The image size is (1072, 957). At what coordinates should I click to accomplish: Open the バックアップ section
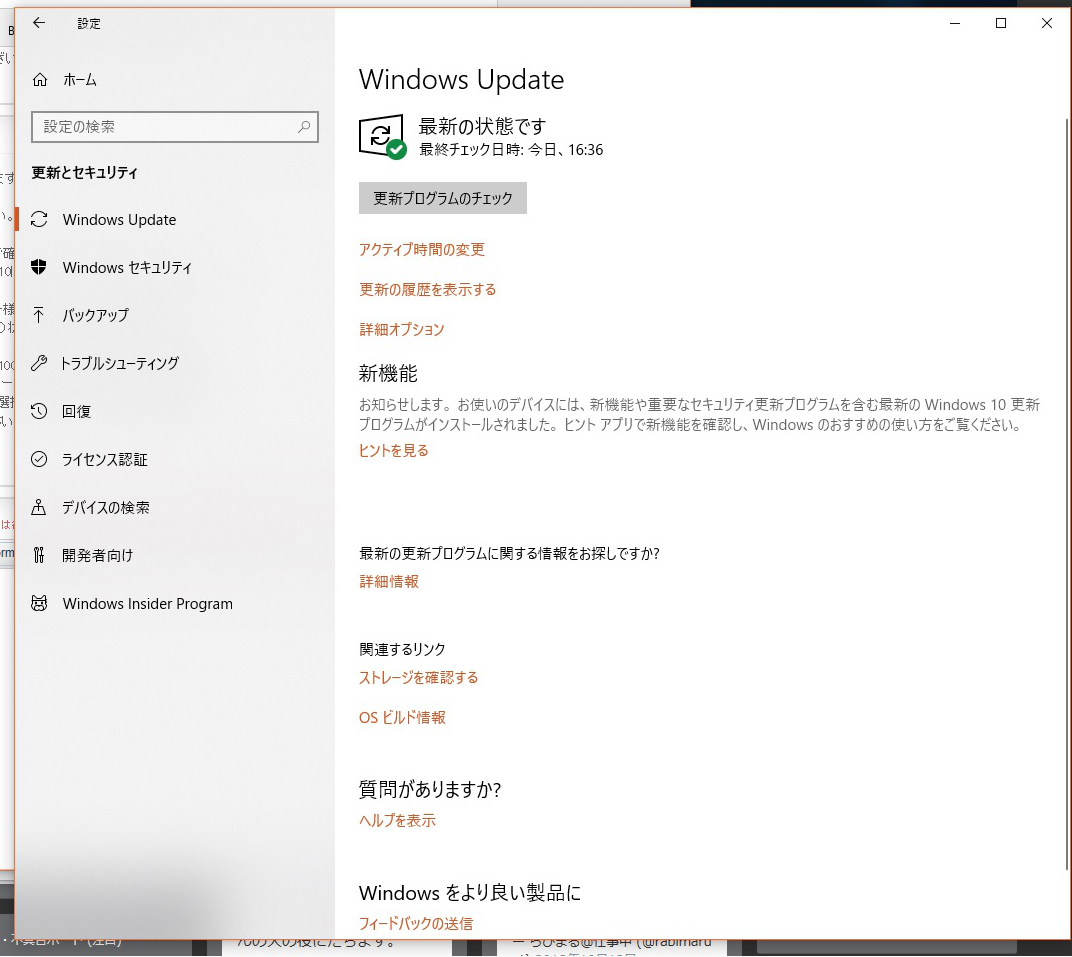tap(175, 315)
